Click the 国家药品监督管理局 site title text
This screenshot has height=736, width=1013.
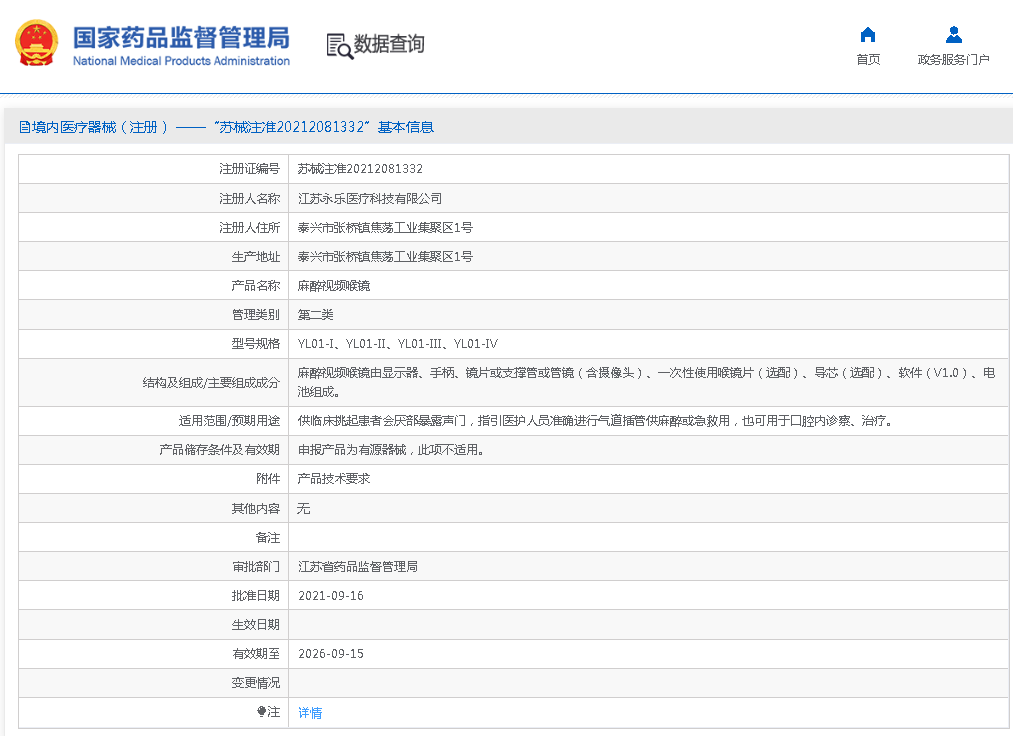(x=181, y=38)
